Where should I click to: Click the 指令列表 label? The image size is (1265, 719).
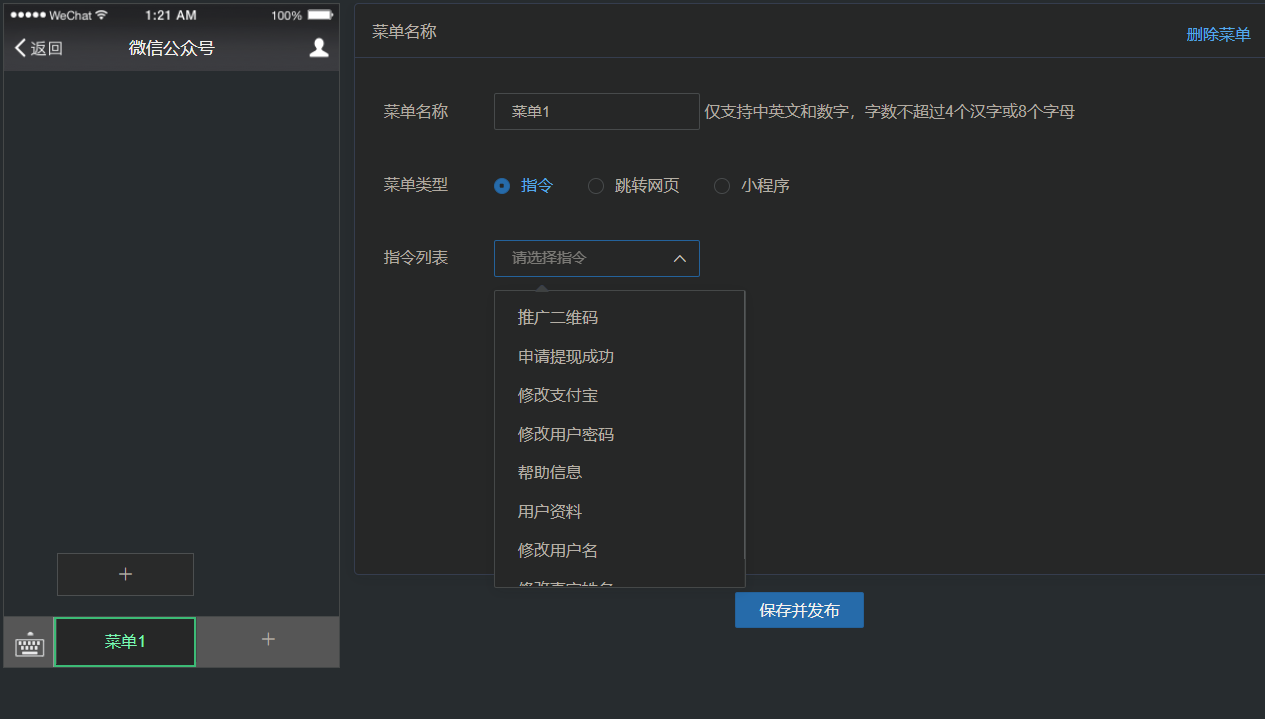tap(416, 258)
